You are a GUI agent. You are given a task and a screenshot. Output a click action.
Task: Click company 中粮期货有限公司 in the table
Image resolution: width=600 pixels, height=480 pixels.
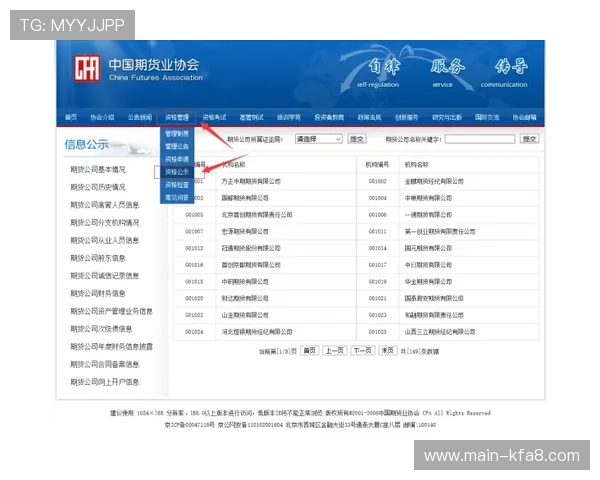click(428, 198)
